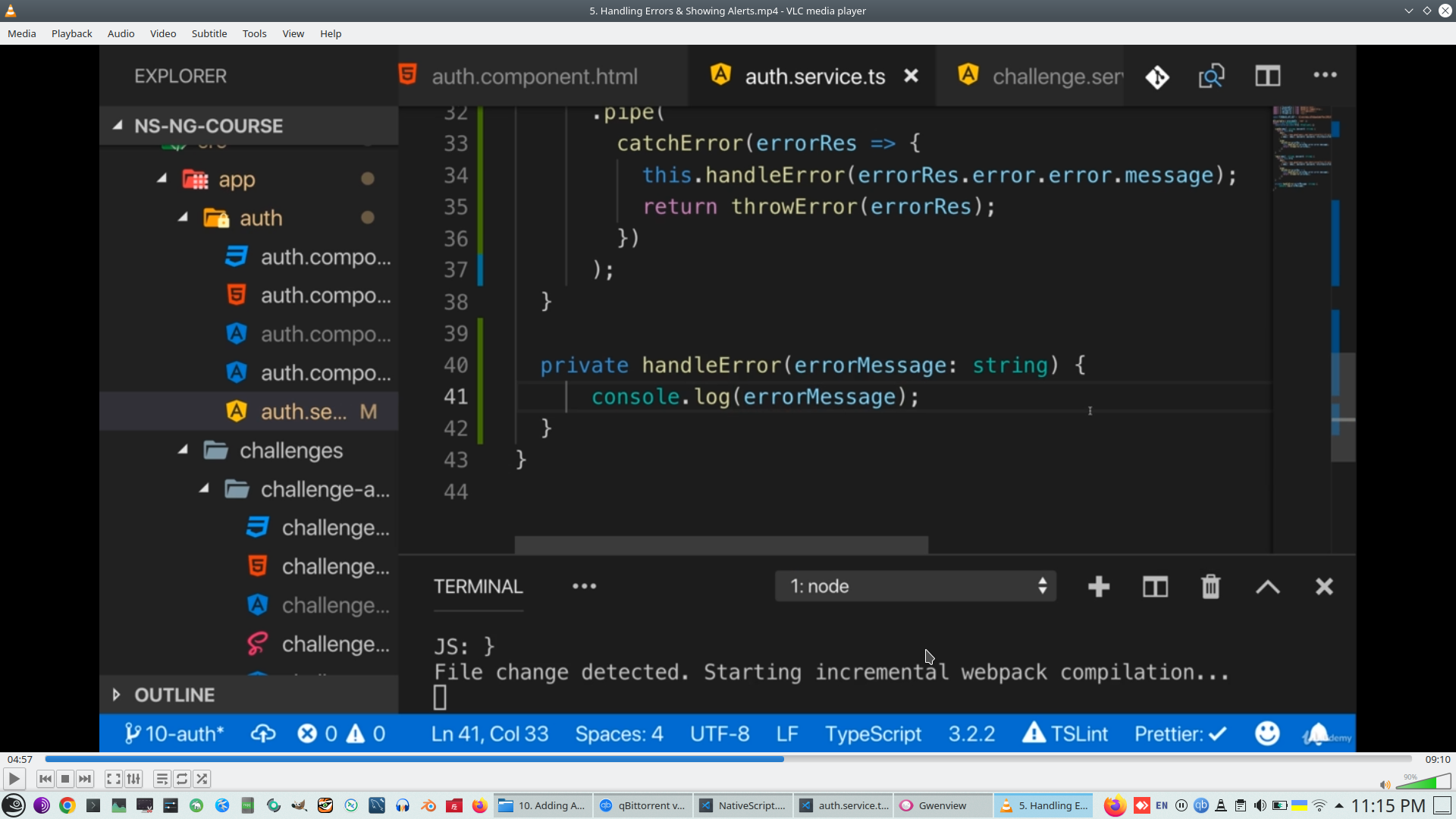The width and height of the screenshot is (1456, 819).
Task: Open extended settings equalizer icon
Action: [x=133, y=779]
